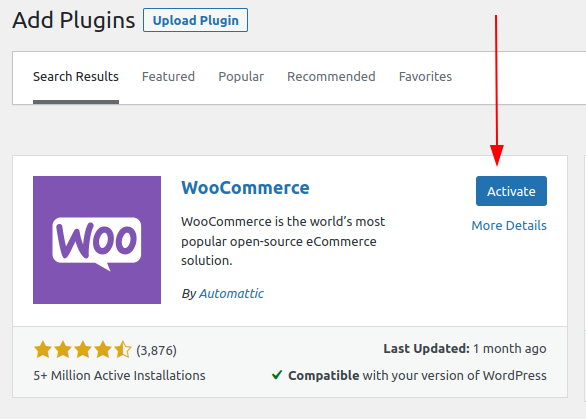Screen dimensions: 586x419
Task: Open the WooCommerce title link
Action: coord(246,188)
